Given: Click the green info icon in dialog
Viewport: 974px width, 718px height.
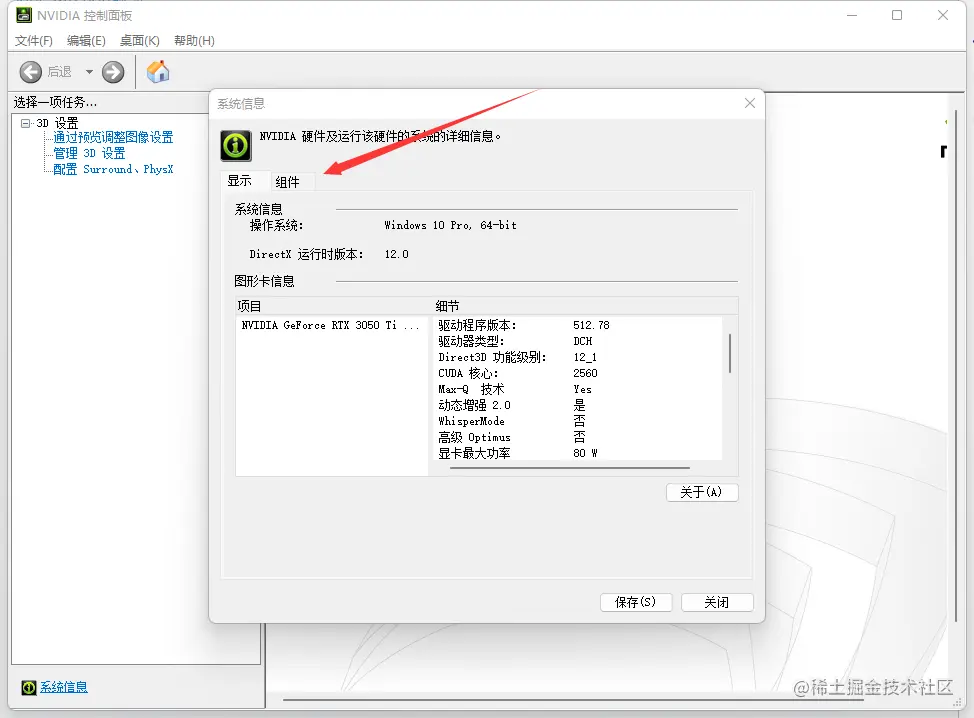Looking at the screenshot, I should pos(236,146).
